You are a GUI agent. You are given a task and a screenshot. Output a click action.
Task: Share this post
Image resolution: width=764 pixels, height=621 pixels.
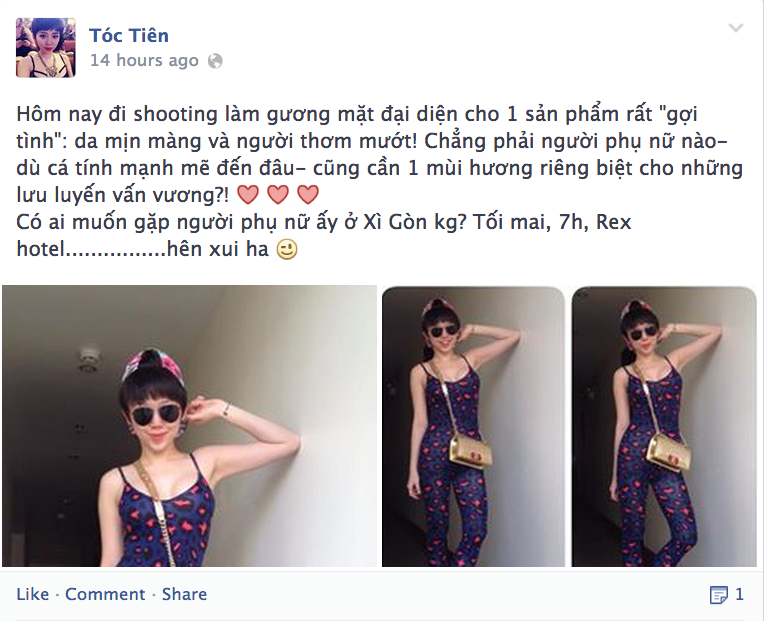pos(184,594)
